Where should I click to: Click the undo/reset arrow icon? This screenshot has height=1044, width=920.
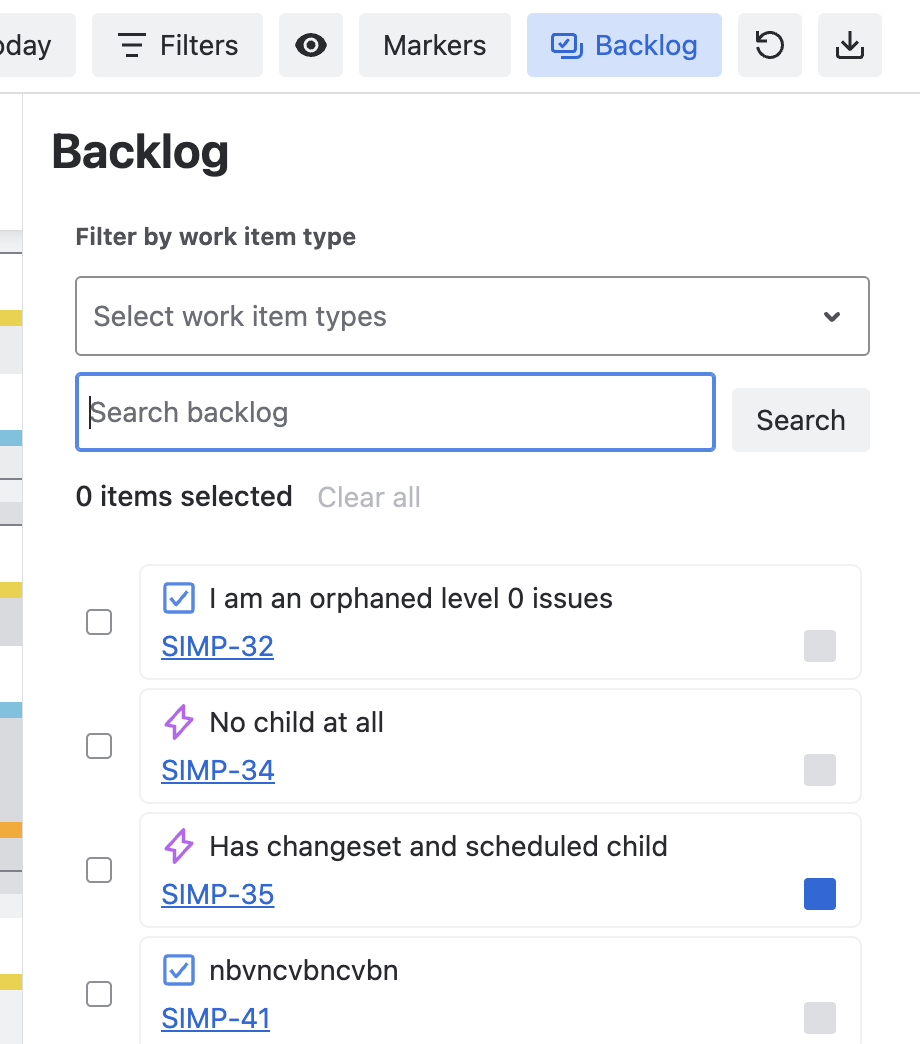[x=770, y=45]
